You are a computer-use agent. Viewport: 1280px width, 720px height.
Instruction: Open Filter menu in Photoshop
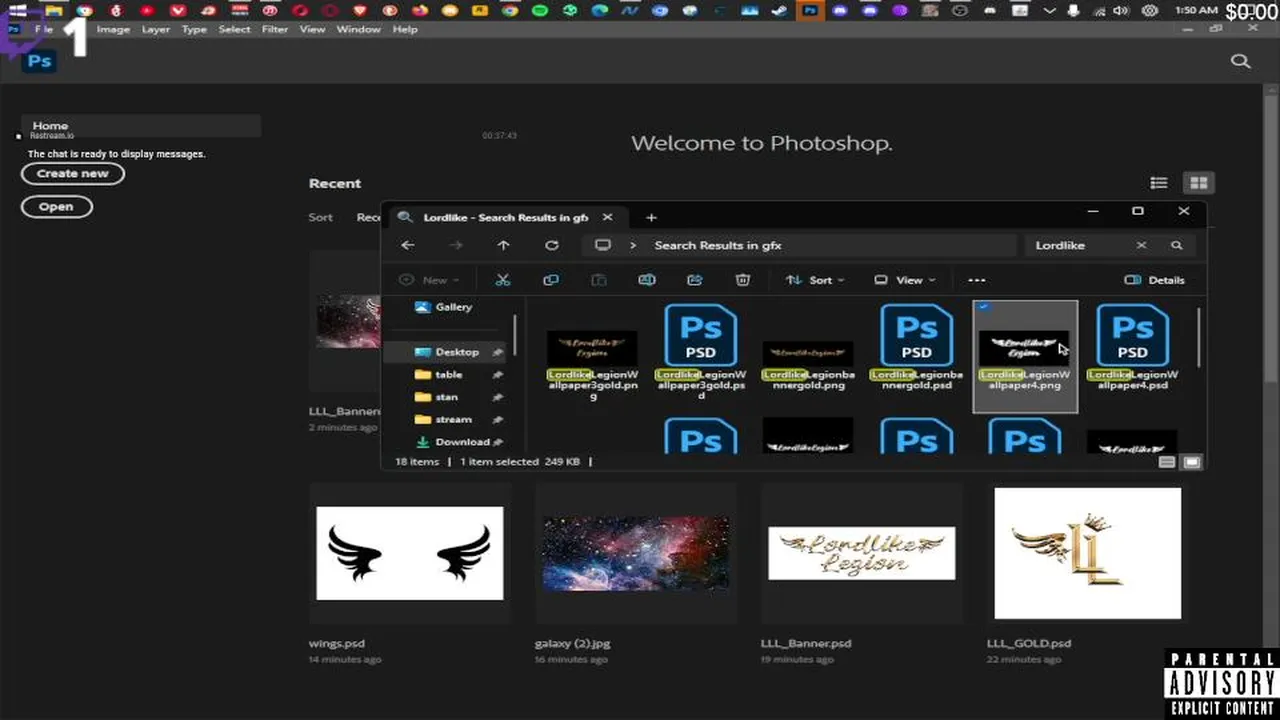coord(275,29)
